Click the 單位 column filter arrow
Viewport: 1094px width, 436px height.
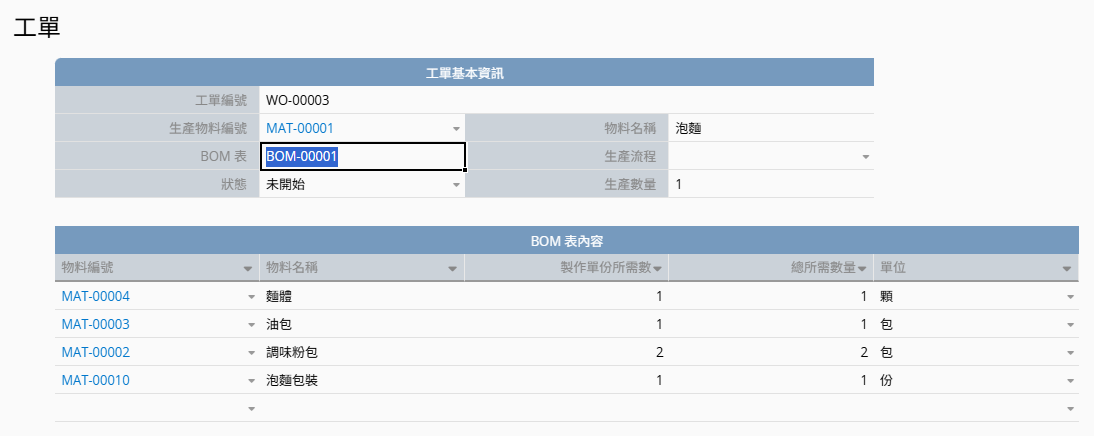1068,269
